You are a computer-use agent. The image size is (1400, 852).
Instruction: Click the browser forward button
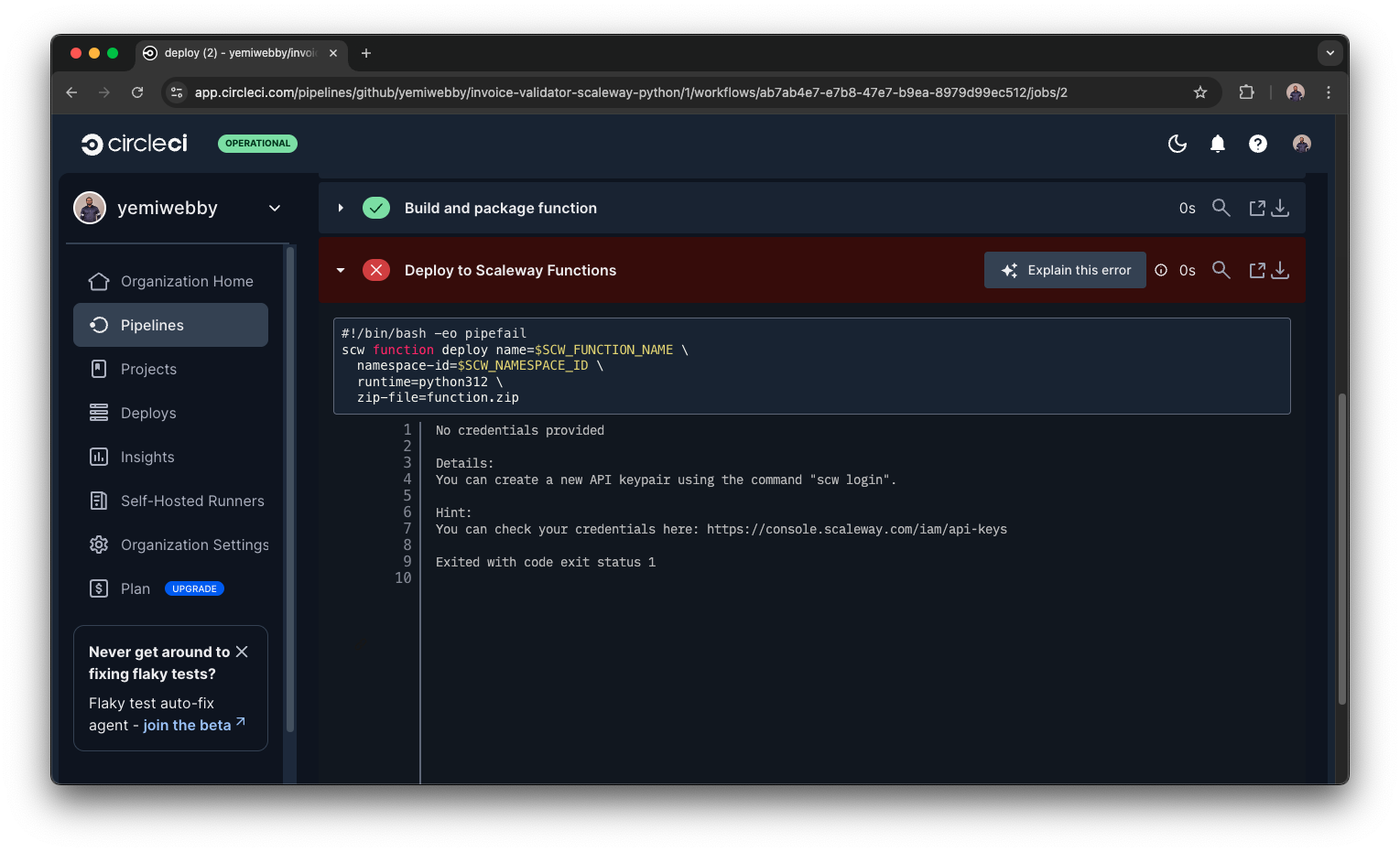tap(104, 92)
